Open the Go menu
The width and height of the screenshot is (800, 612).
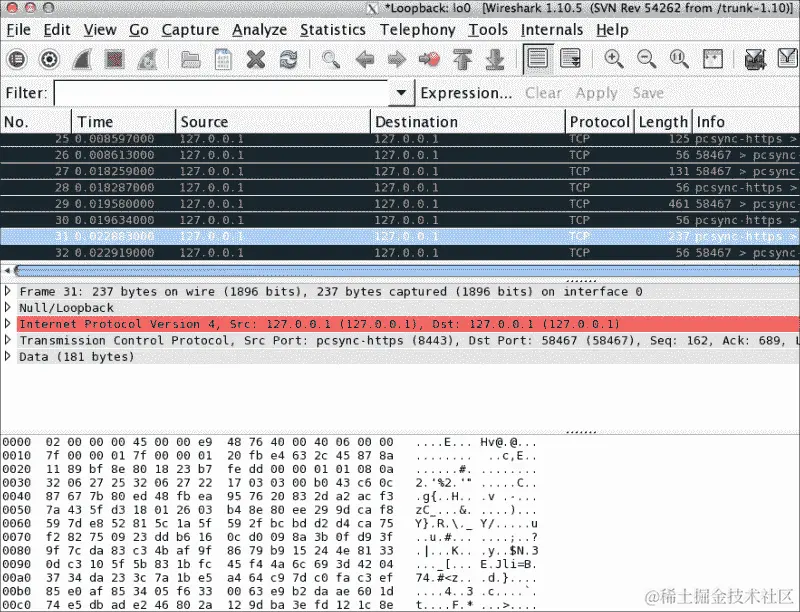click(139, 30)
